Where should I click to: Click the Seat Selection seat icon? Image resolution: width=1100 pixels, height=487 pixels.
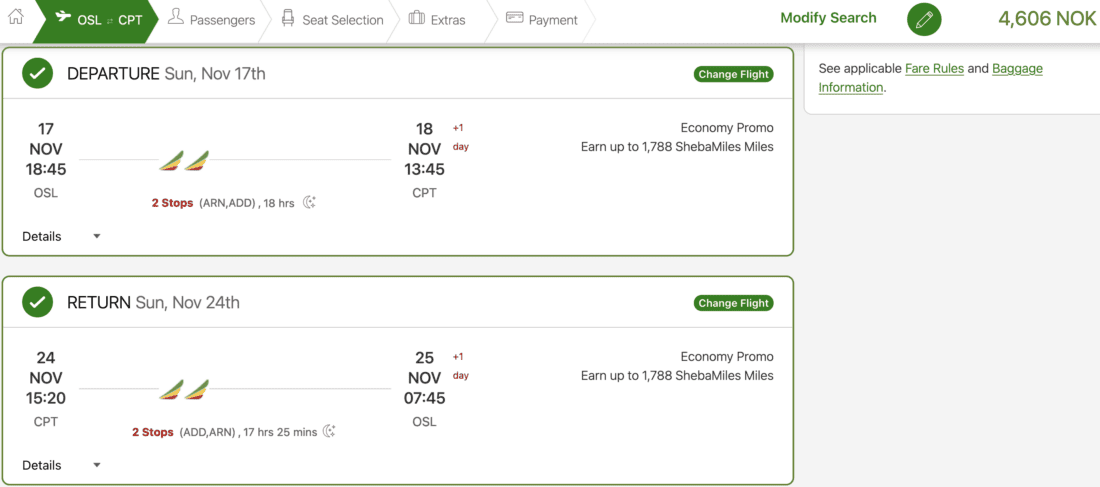pyautogui.click(x=288, y=18)
